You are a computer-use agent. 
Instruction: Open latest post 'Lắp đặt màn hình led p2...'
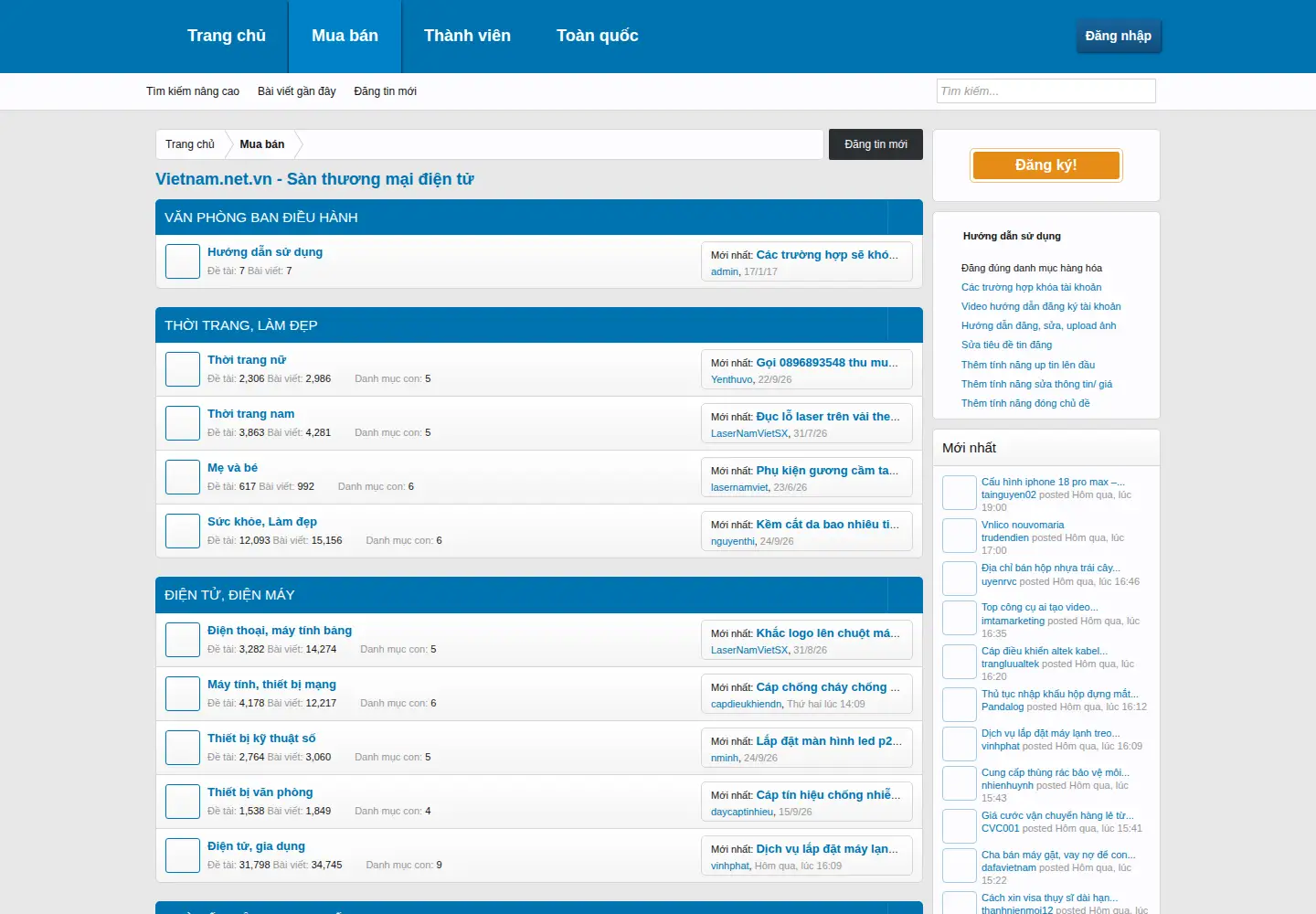[x=829, y=741]
